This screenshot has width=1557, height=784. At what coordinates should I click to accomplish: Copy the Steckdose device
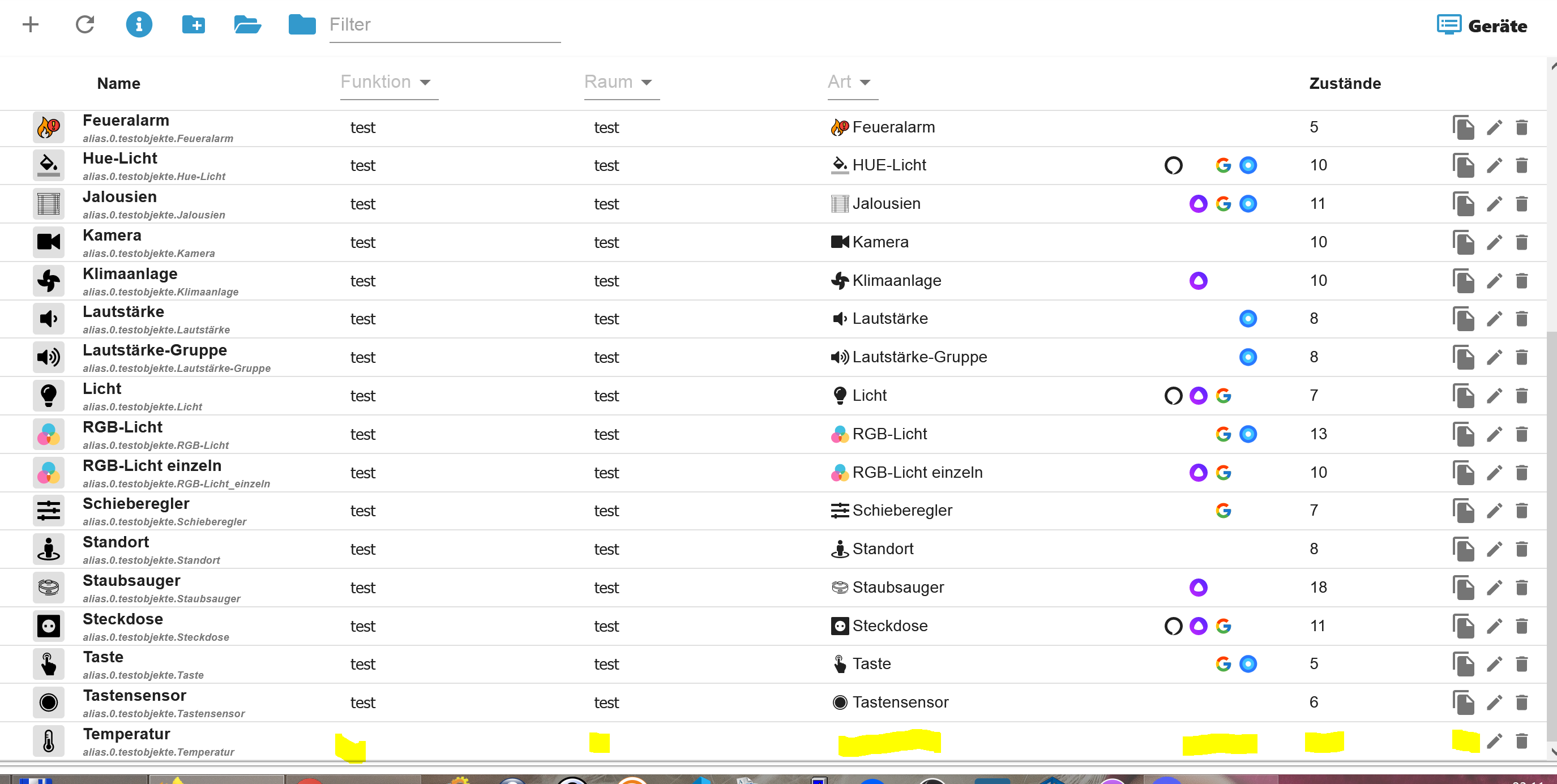tap(1464, 626)
